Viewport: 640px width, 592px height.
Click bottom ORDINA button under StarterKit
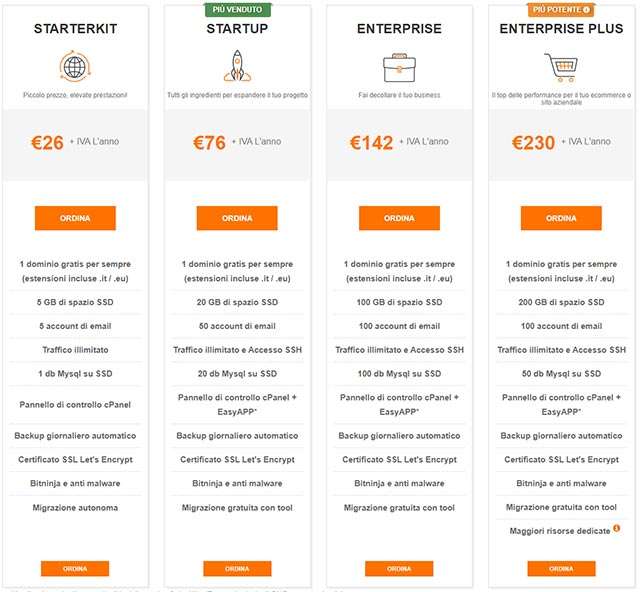tap(74, 568)
